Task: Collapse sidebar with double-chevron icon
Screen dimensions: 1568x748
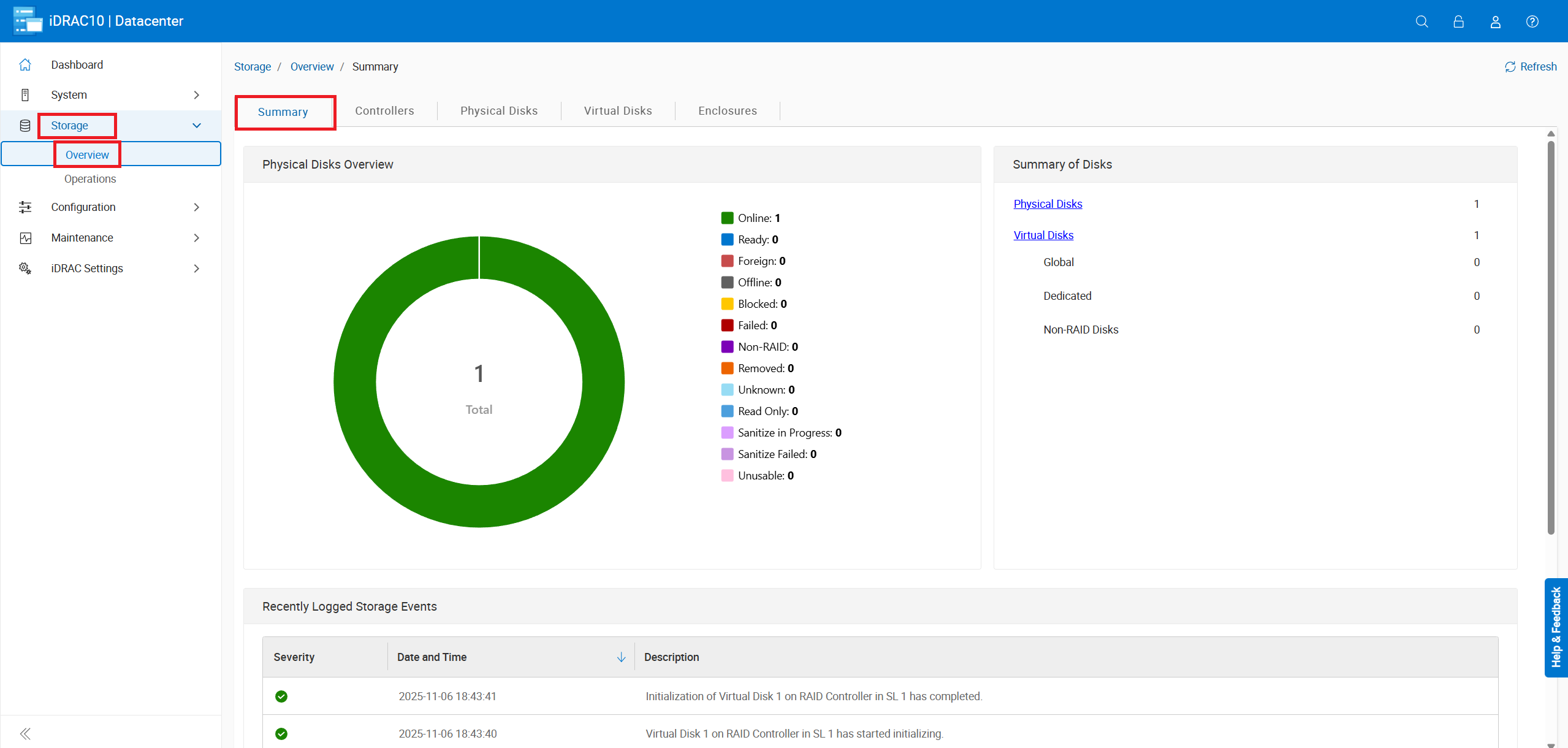Action: point(25,733)
